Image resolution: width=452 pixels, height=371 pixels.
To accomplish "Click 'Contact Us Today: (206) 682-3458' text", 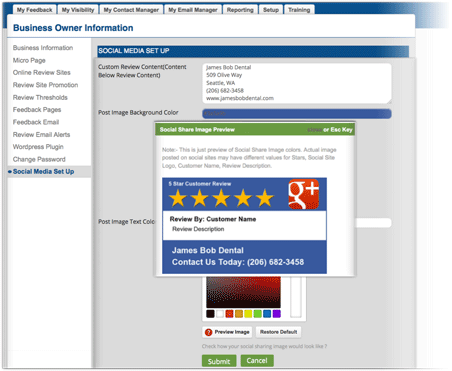I will 238,262.
